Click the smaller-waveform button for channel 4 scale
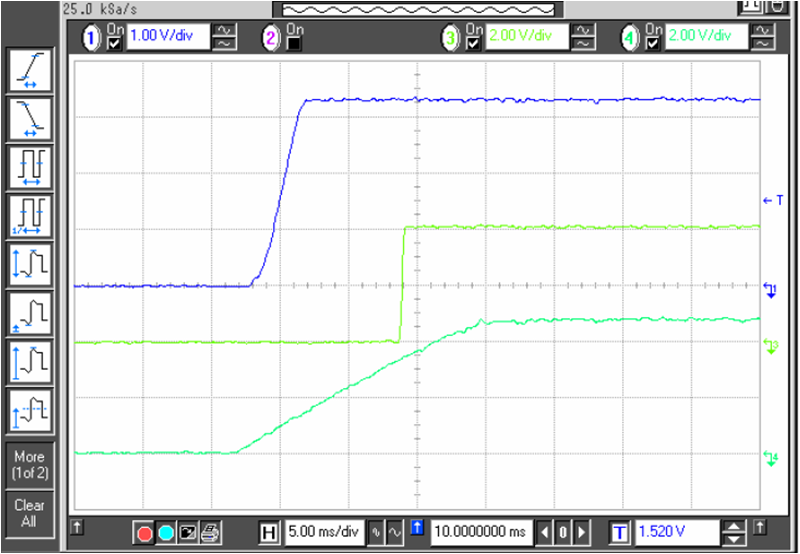 click(x=763, y=43)
